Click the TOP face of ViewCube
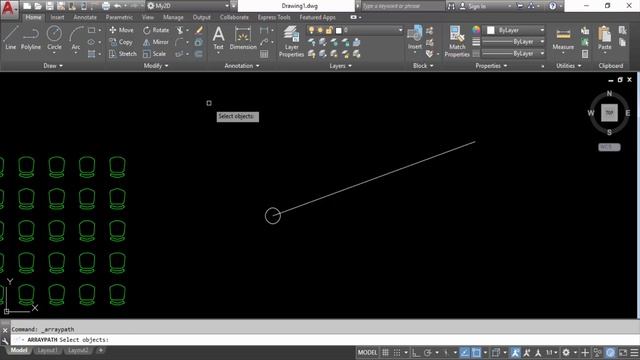This screenshot has height=360, width=640. [609, 113]
